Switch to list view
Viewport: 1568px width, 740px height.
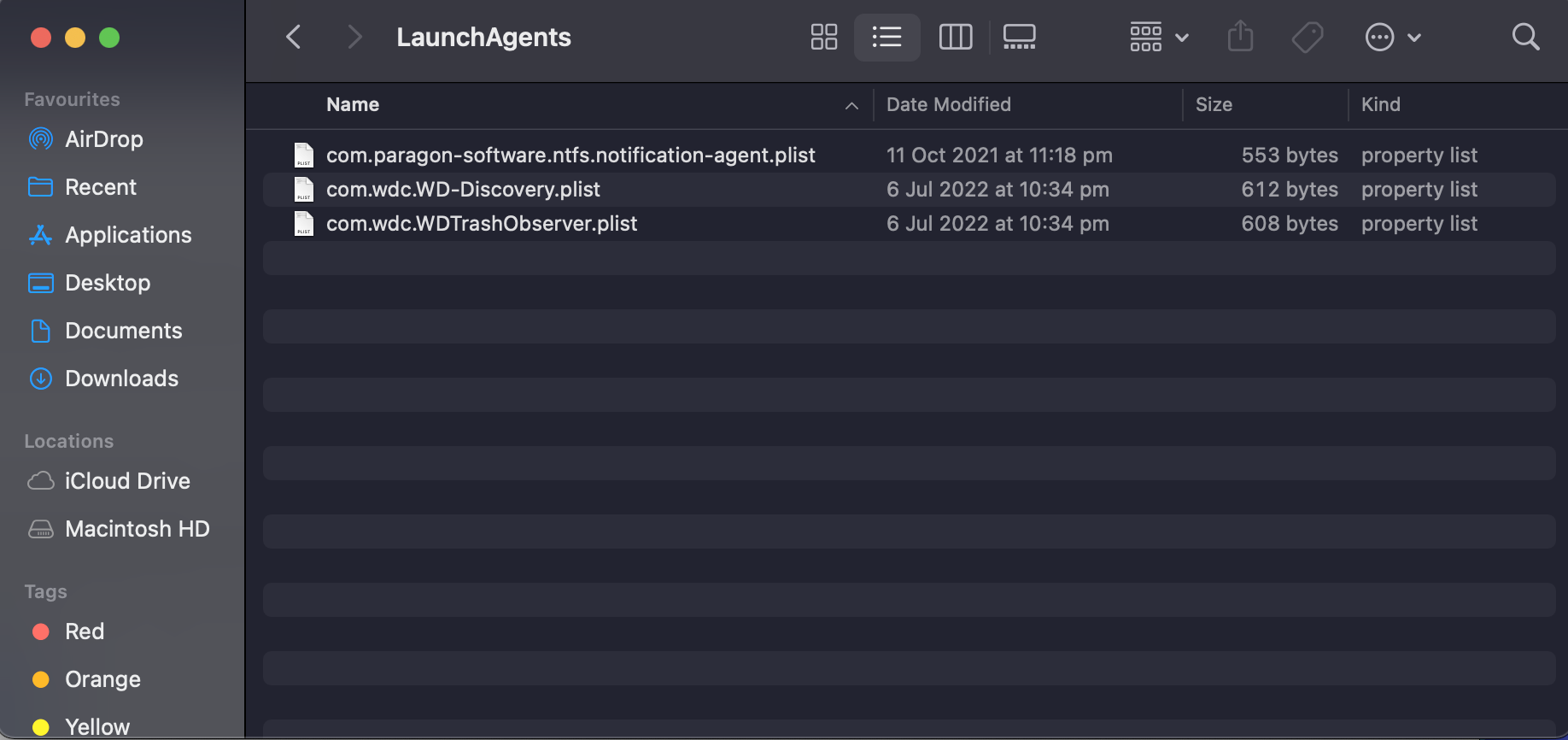(x=886, y=37)
